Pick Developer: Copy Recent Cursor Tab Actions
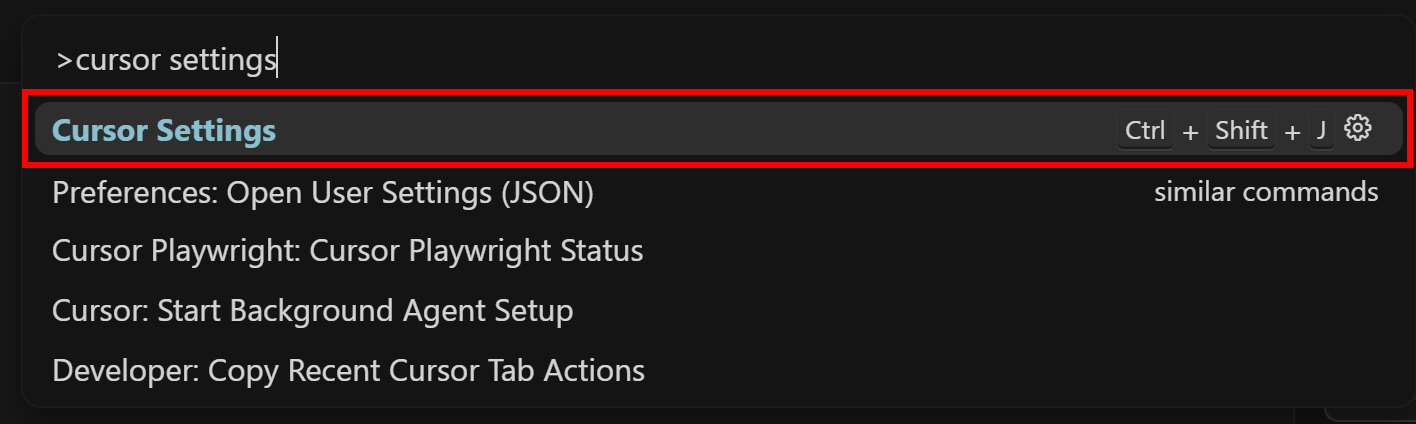 coord(348,371)
